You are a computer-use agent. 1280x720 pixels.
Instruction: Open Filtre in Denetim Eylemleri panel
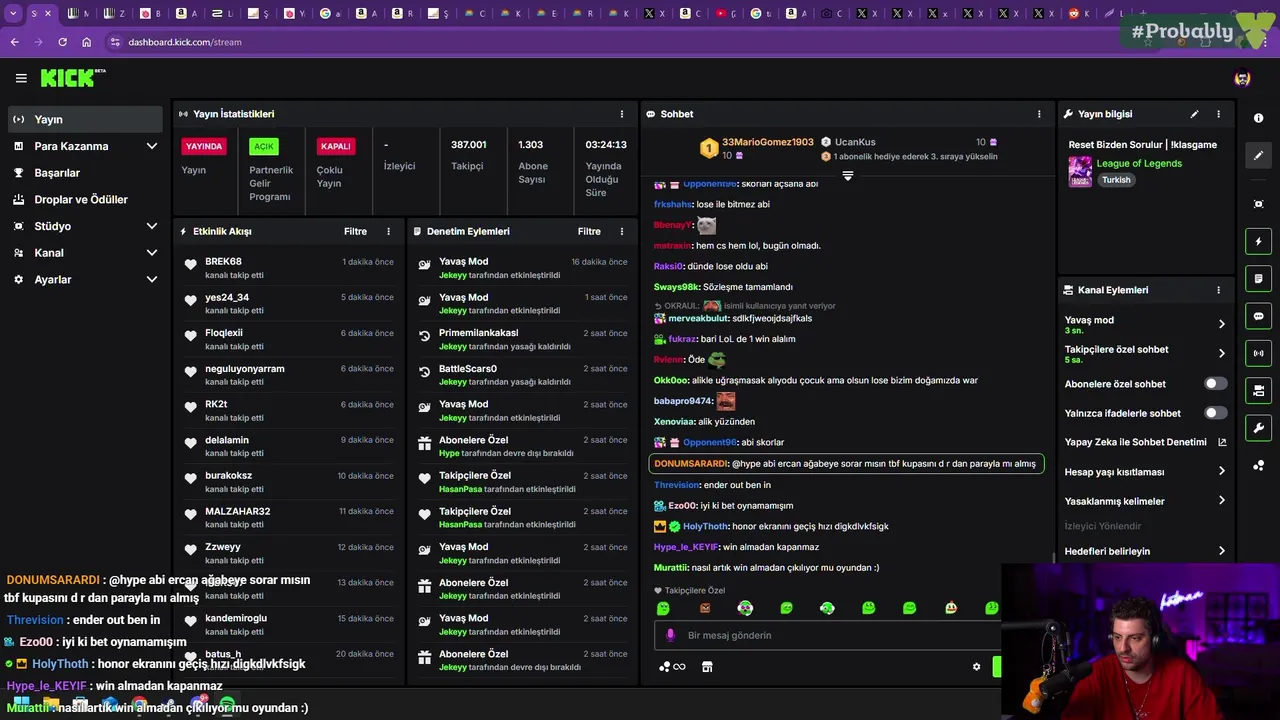pyautogui.click(x=589, y=231)
